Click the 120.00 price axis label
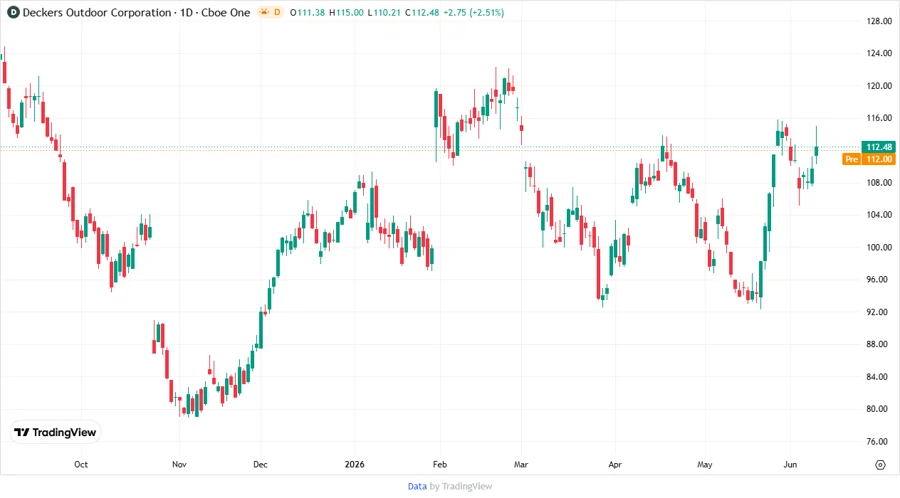 tap(879, 86)
